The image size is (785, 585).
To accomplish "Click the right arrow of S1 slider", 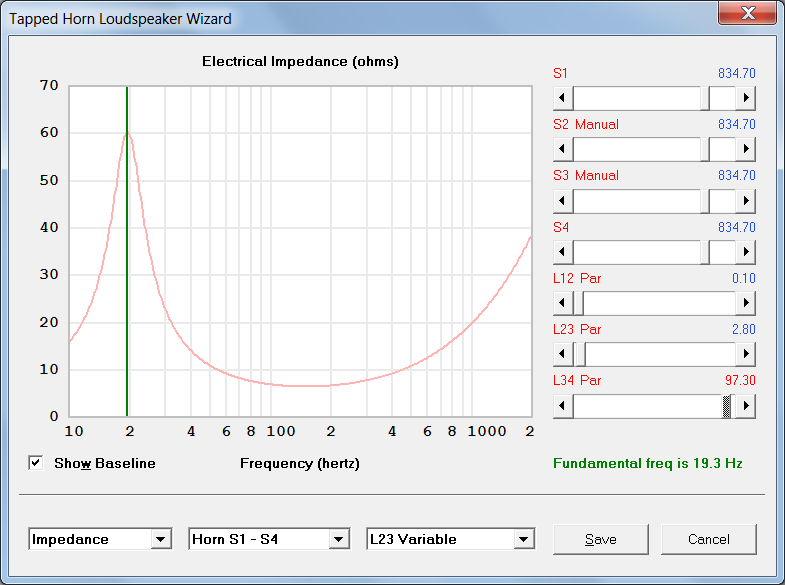I will point(745,98).
